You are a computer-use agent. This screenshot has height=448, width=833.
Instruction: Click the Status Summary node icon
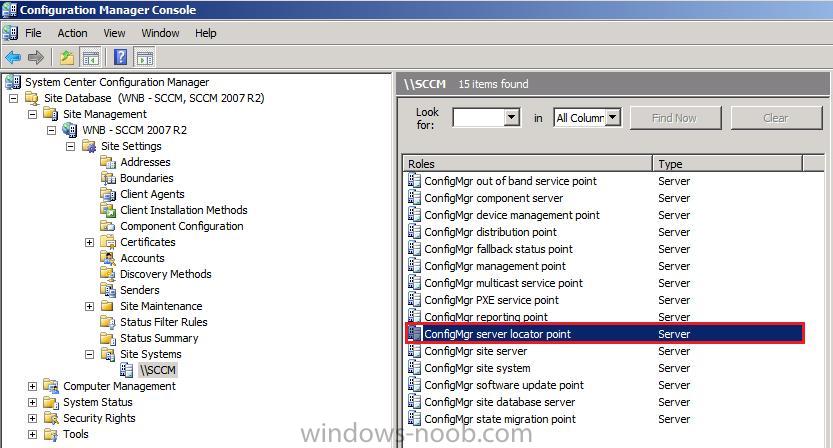coord(108,338)
